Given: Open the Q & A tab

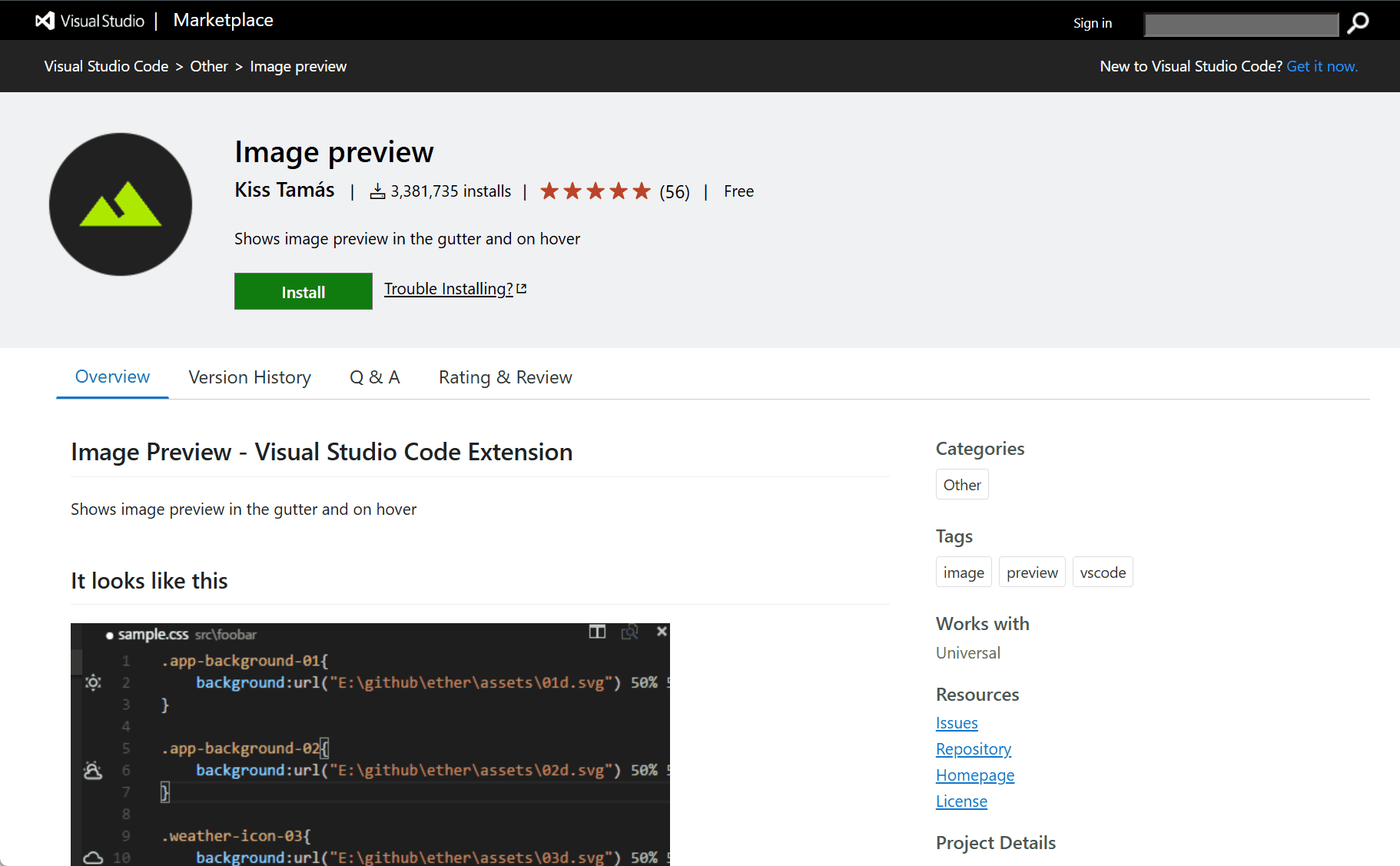Looking at the screenshot, I should 375,377.
